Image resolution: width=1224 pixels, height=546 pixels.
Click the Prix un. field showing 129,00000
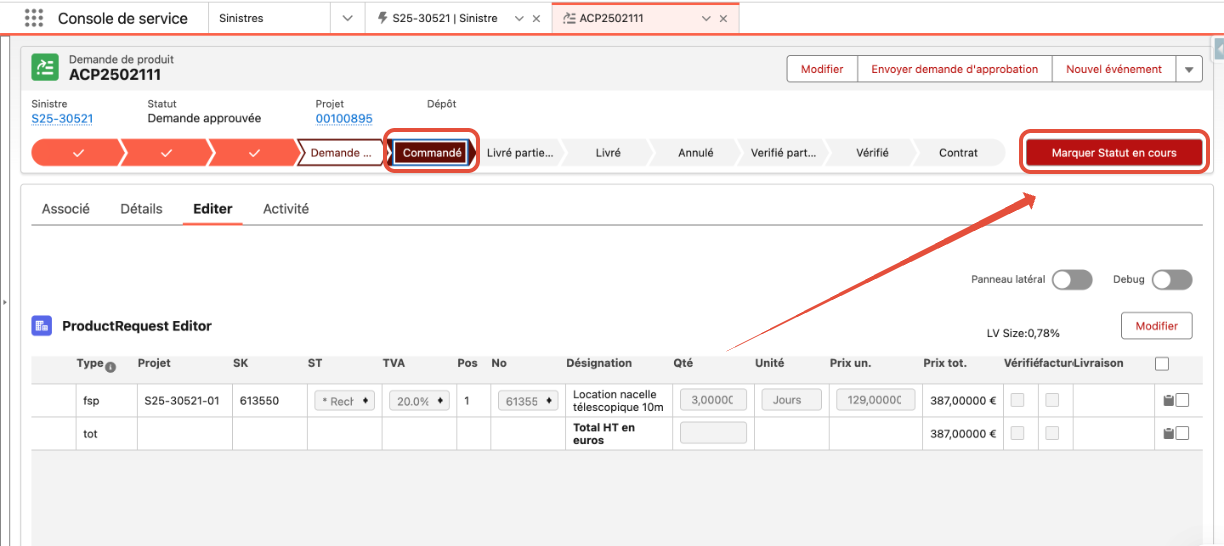point(876,401)
